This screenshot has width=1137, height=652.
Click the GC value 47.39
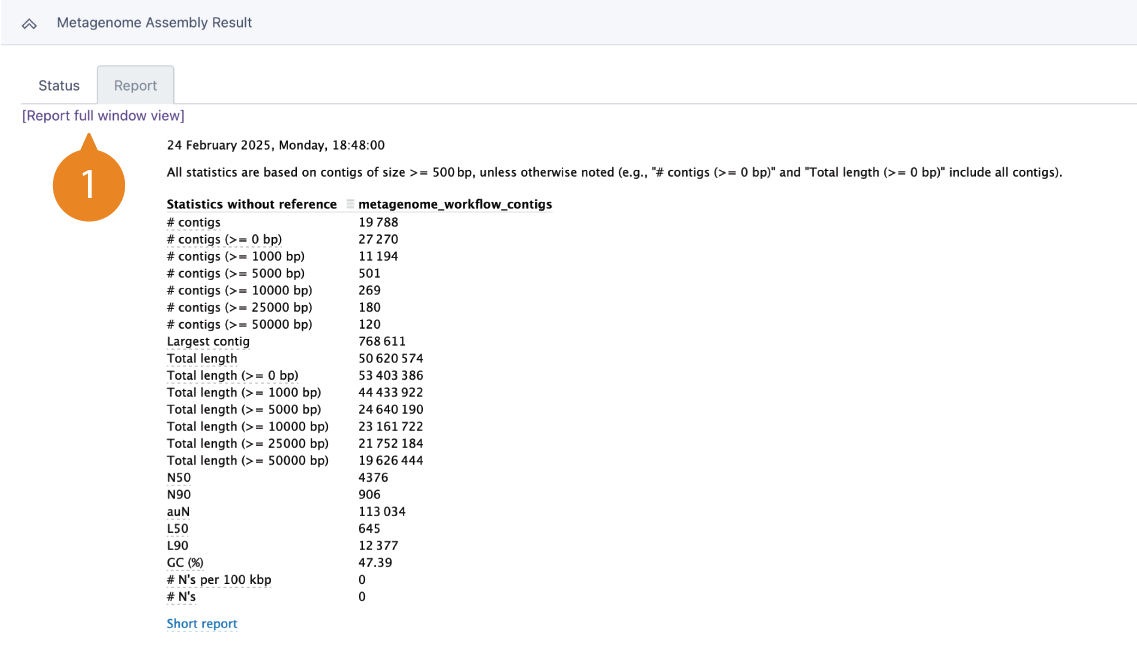point(375,563)
